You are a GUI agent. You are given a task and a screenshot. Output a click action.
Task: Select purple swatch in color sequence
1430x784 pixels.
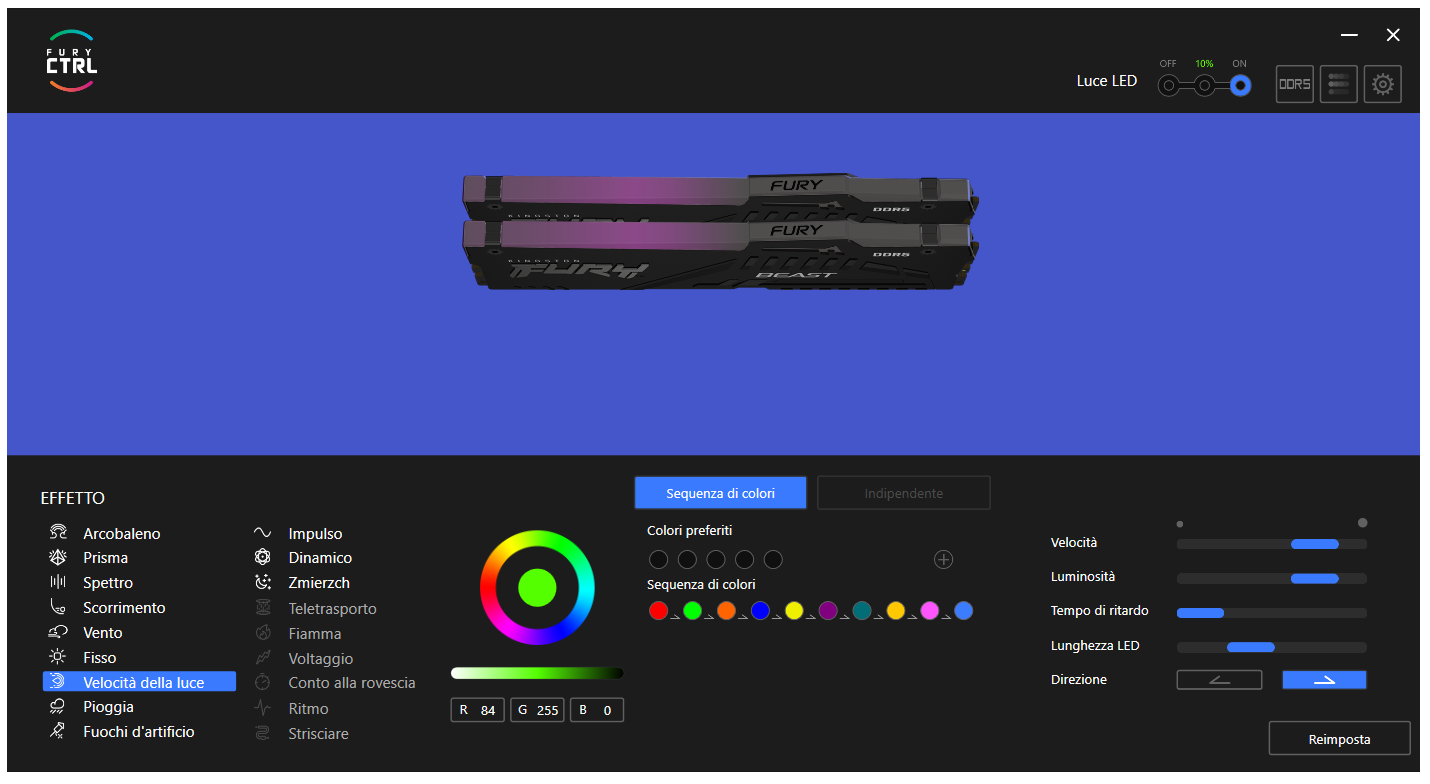(828, 610)
